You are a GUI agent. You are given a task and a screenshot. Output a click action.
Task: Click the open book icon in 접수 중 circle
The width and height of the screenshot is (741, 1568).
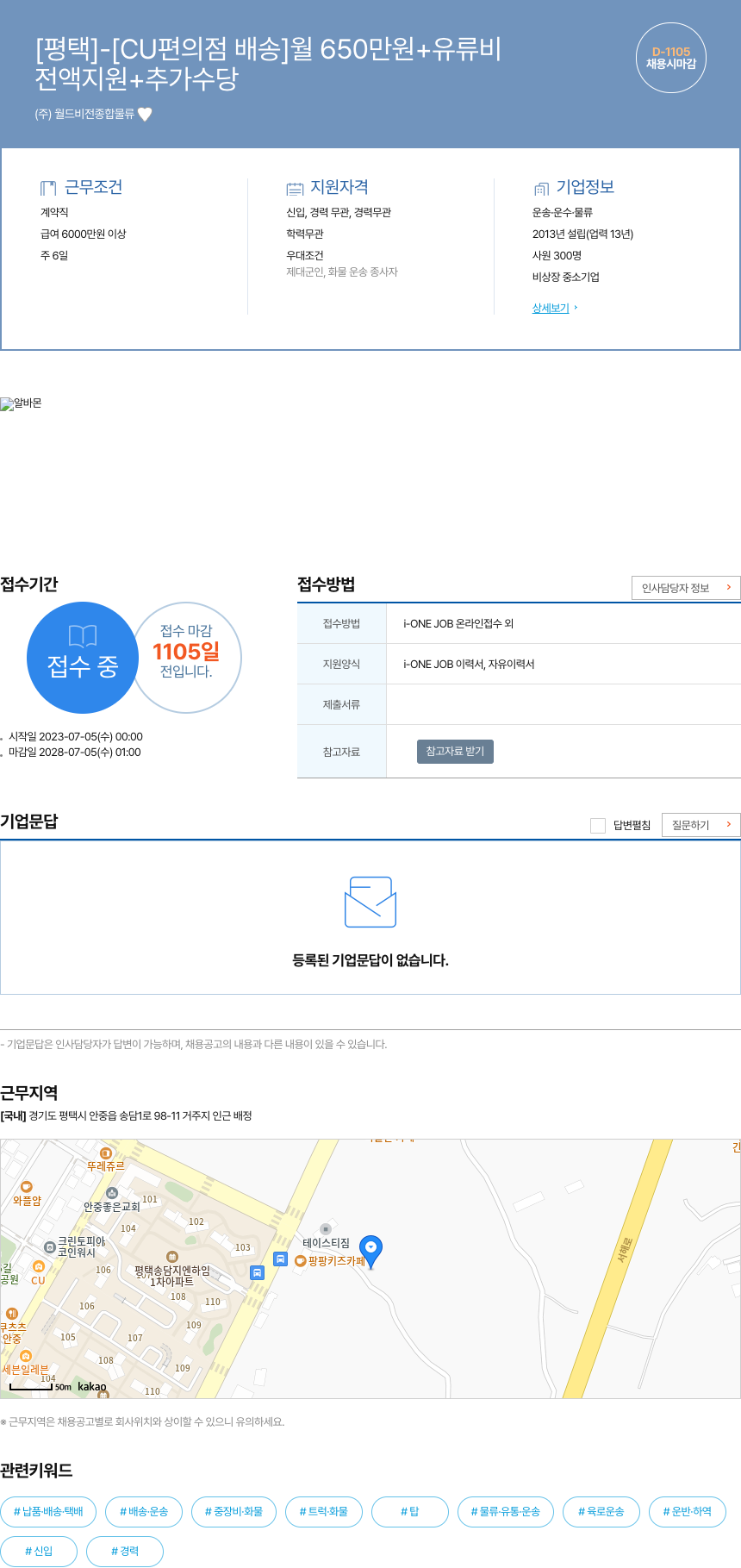pyautogui.click(x=83, y=636)
